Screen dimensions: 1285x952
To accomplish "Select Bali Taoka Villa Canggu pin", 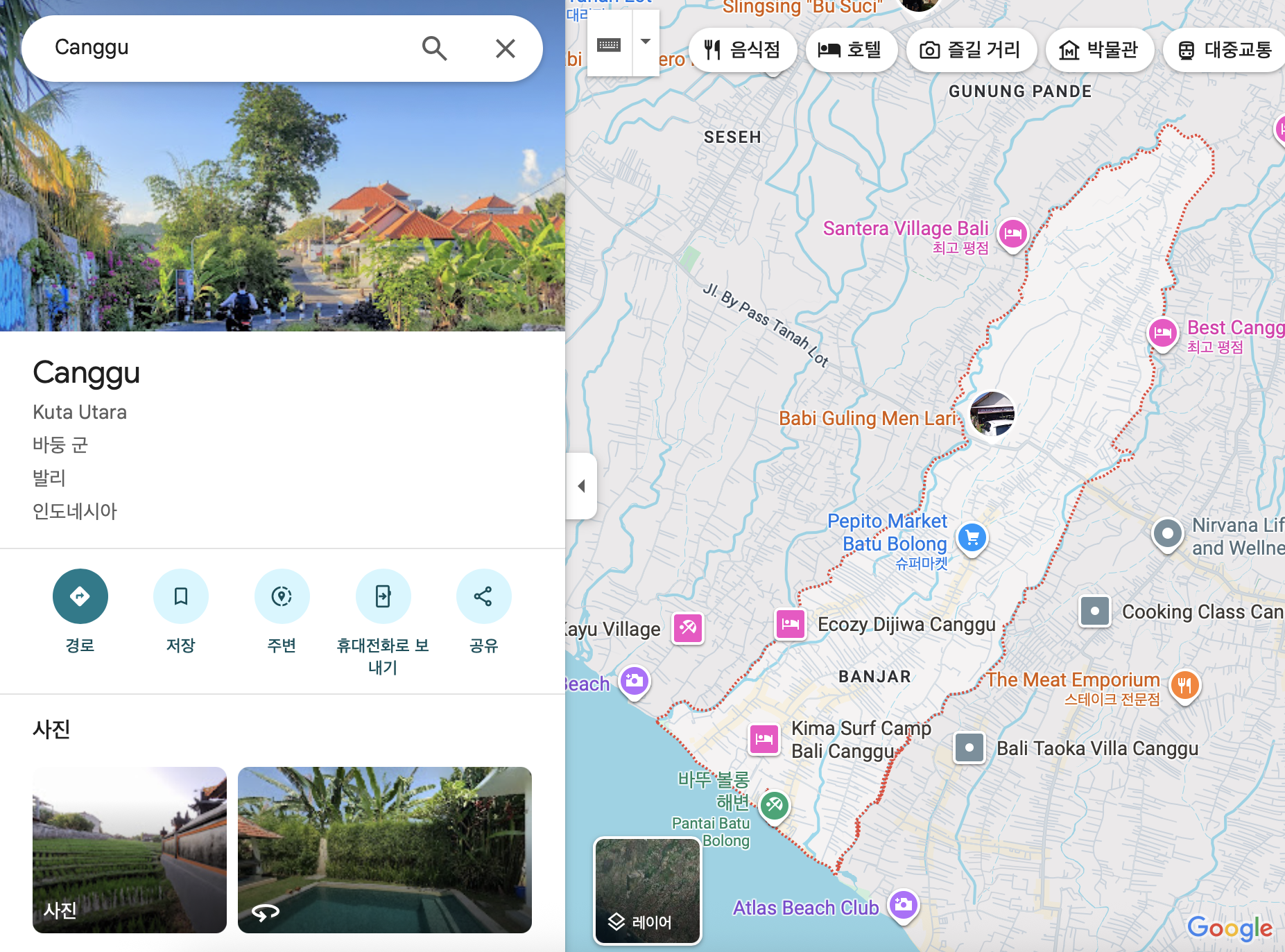I will 969,748.
